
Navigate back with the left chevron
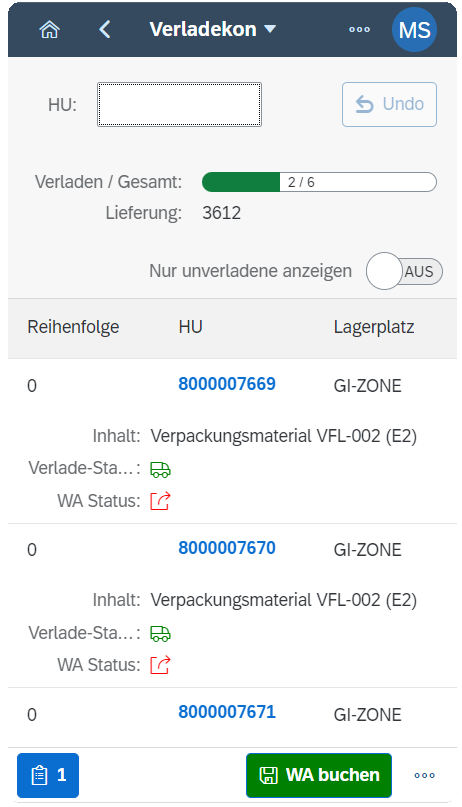click(x=105, y=29)
